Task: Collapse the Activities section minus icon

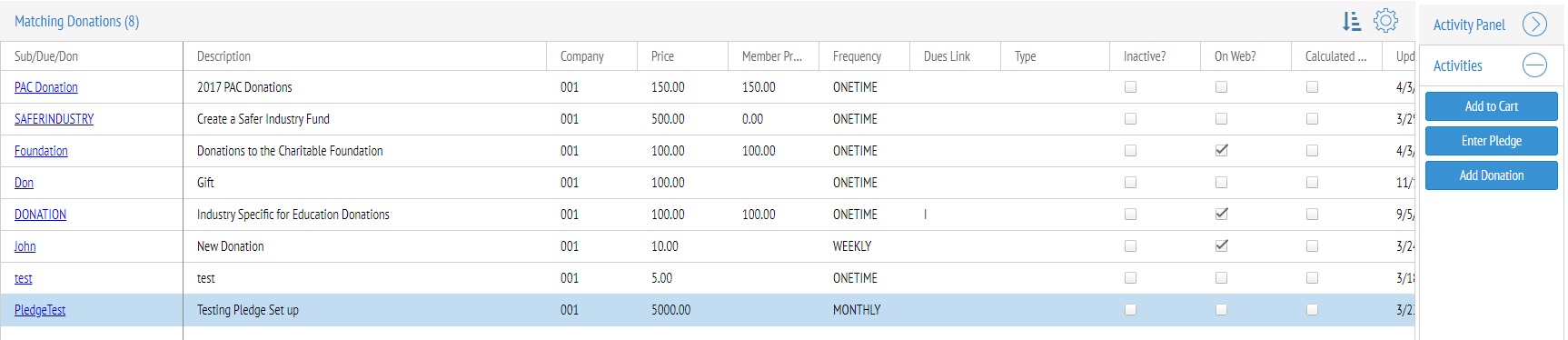Action: pos(1534,65)
